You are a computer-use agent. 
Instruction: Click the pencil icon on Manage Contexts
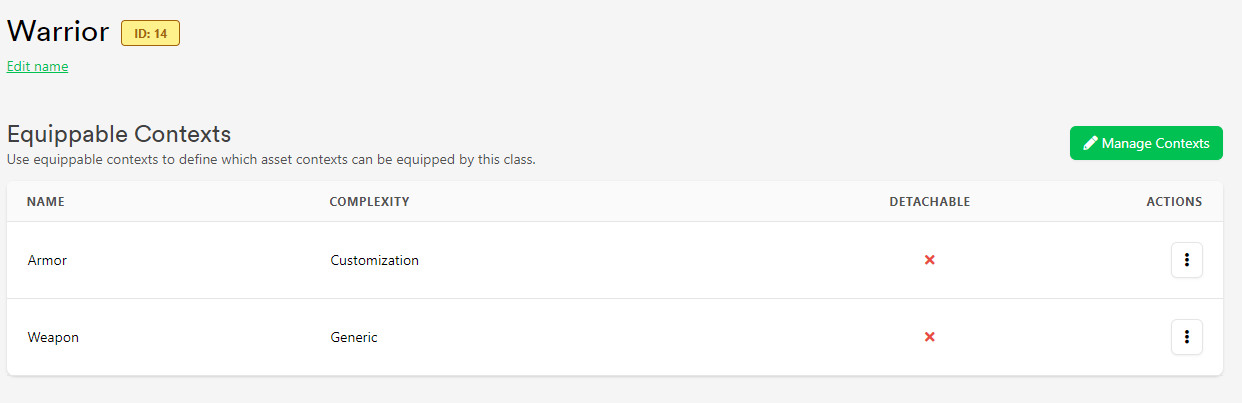click(x=1091, y=143)
